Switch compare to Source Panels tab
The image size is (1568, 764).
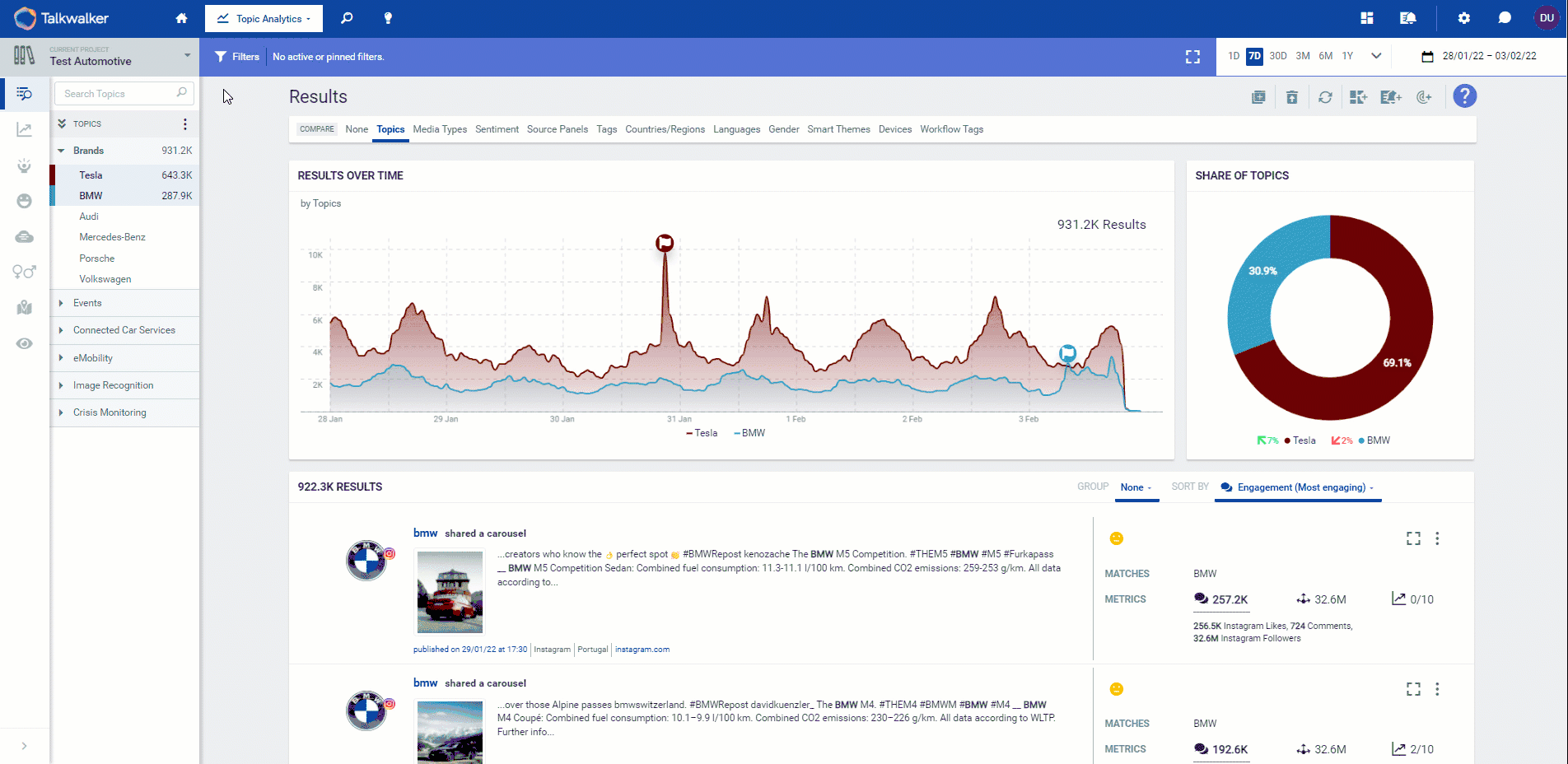click(558, 129)
